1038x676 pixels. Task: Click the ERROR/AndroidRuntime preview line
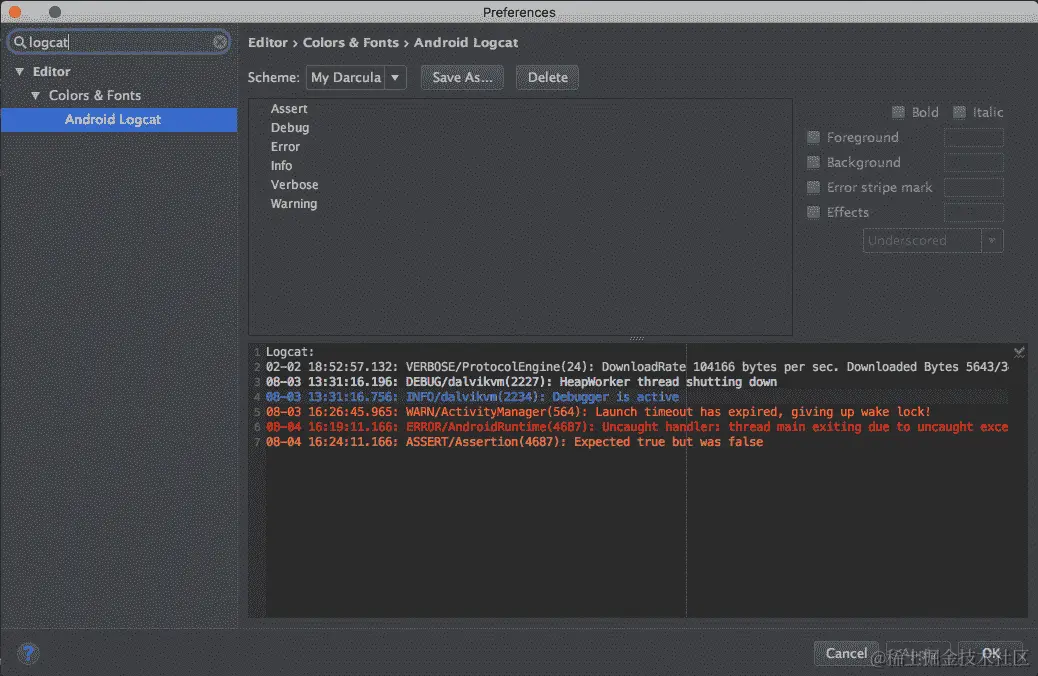click(637, 427)
